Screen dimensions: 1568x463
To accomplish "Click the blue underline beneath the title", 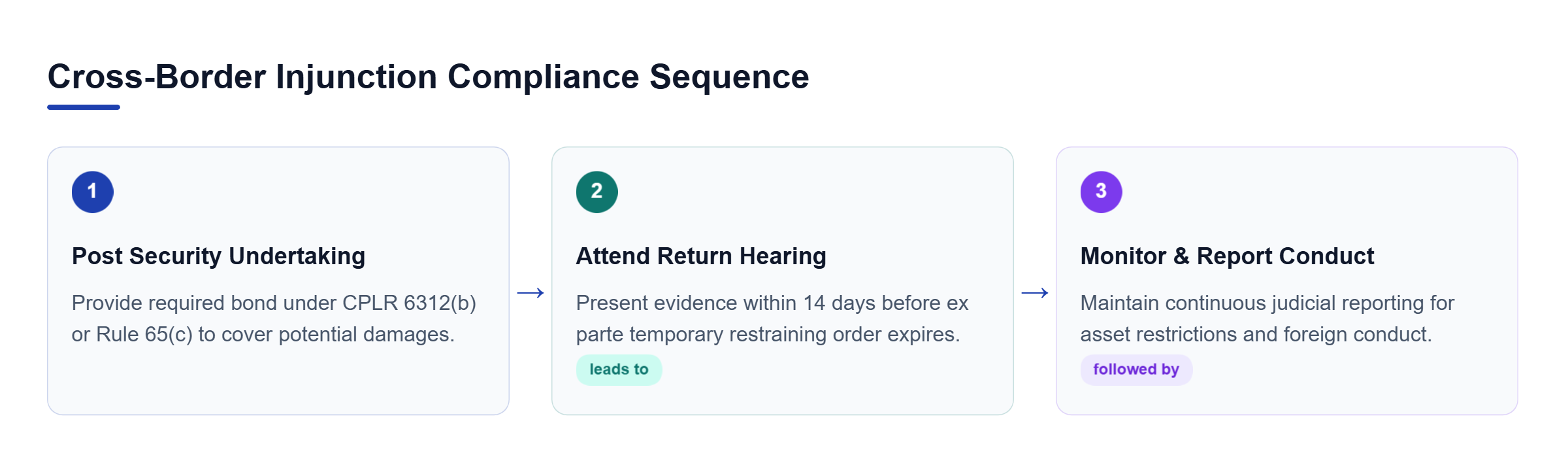I will point(84,107).
